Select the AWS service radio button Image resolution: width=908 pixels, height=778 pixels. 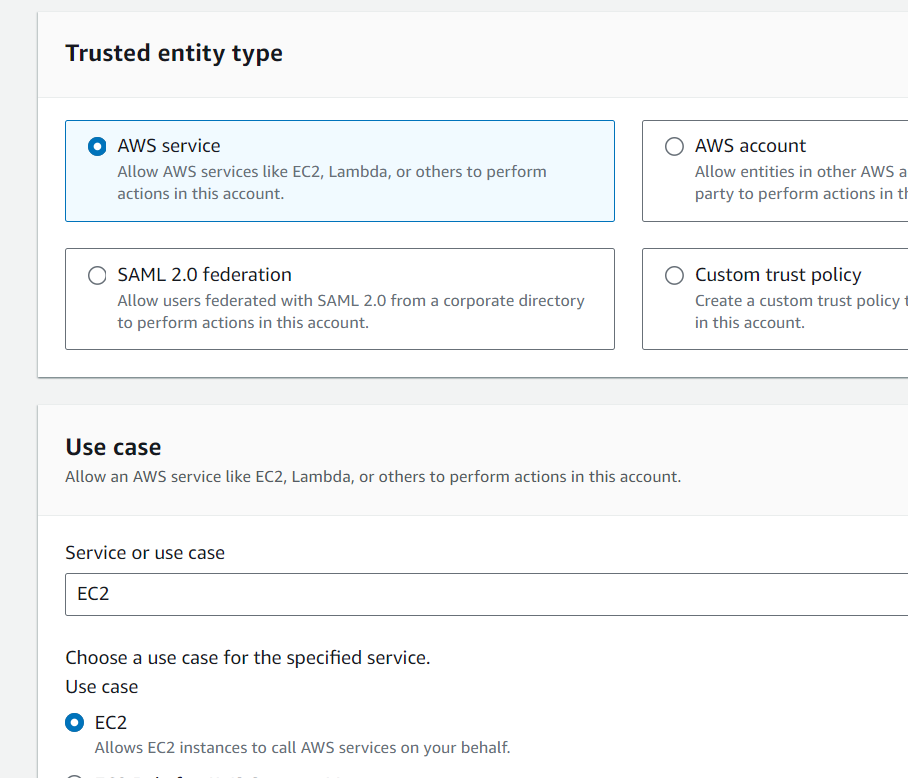click(x=97, y=146)
